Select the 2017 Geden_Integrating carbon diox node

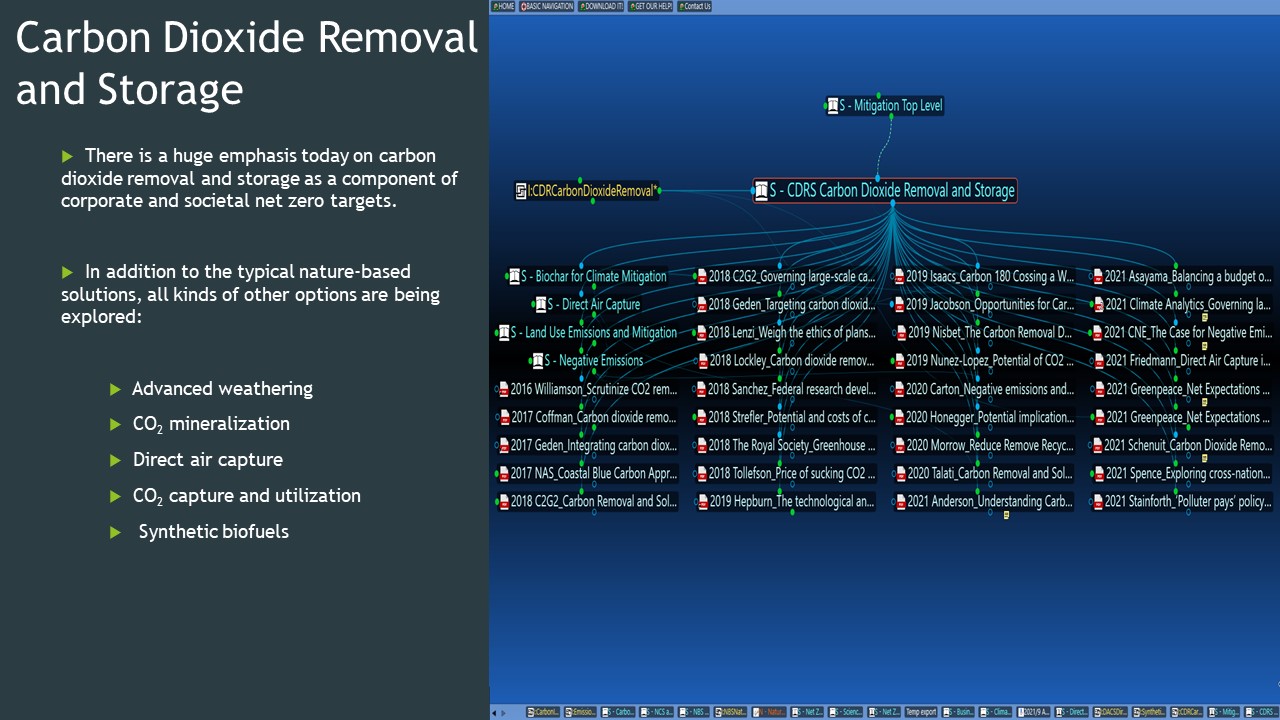(587, 445)
